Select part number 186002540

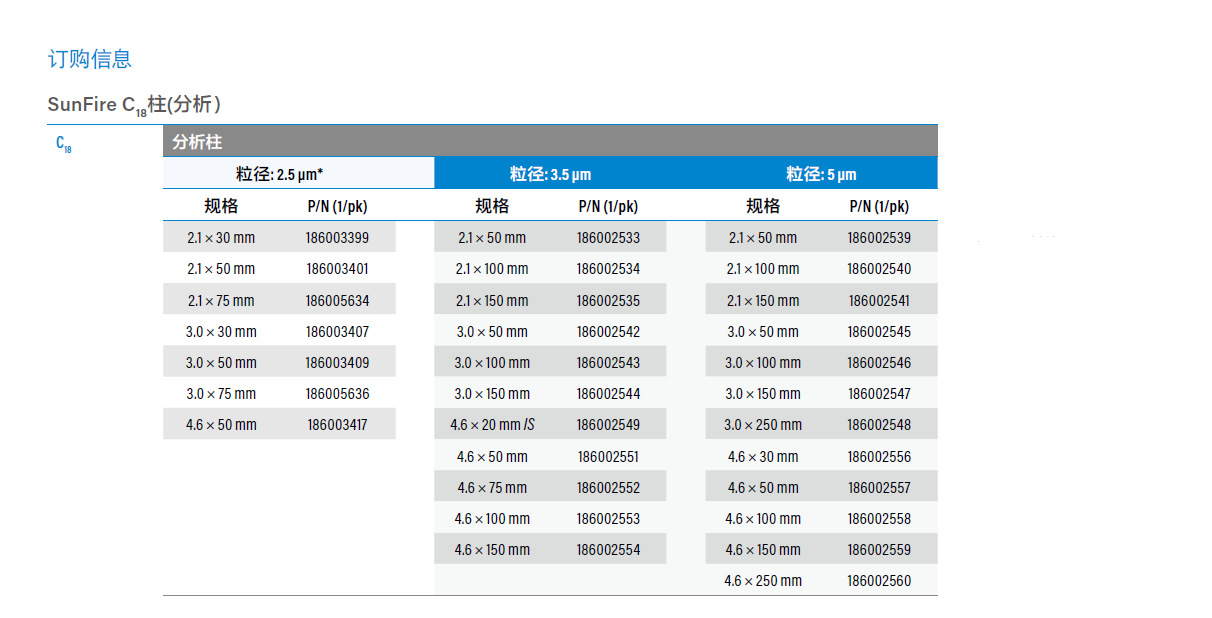tap(879, 269)
